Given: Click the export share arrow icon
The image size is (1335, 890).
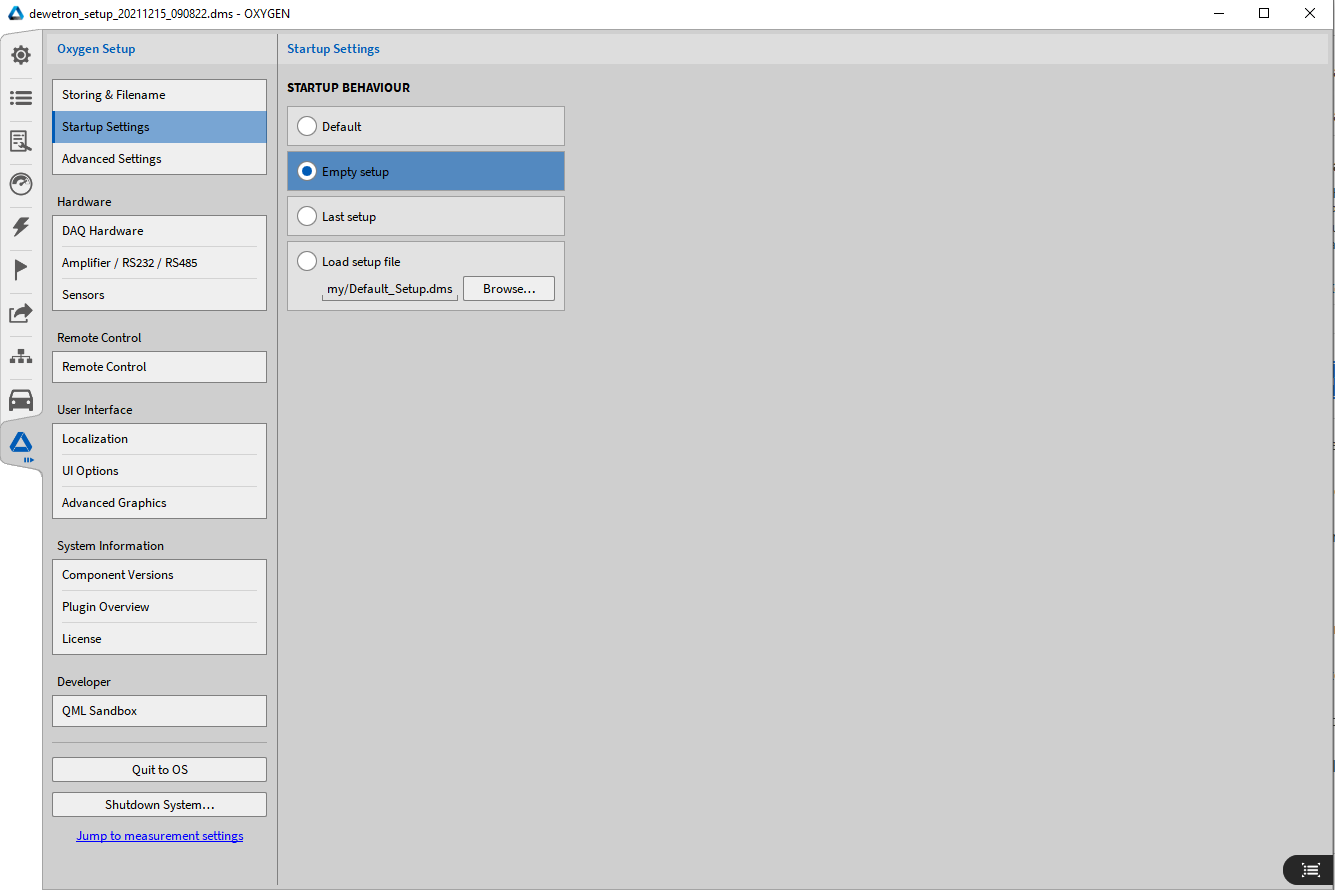Looking at the screenshot, I should point(21,314).
